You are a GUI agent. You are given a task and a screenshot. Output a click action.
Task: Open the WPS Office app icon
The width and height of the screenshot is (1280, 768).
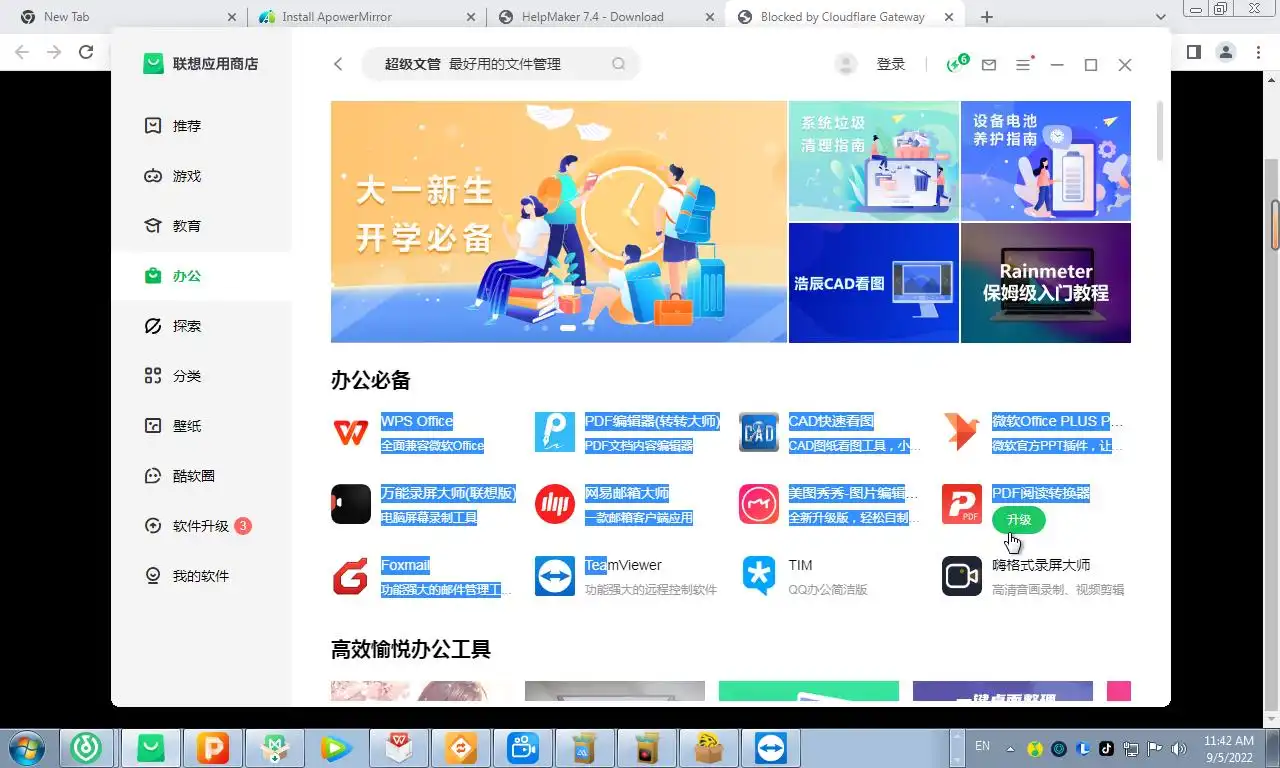tap(351, 432)
